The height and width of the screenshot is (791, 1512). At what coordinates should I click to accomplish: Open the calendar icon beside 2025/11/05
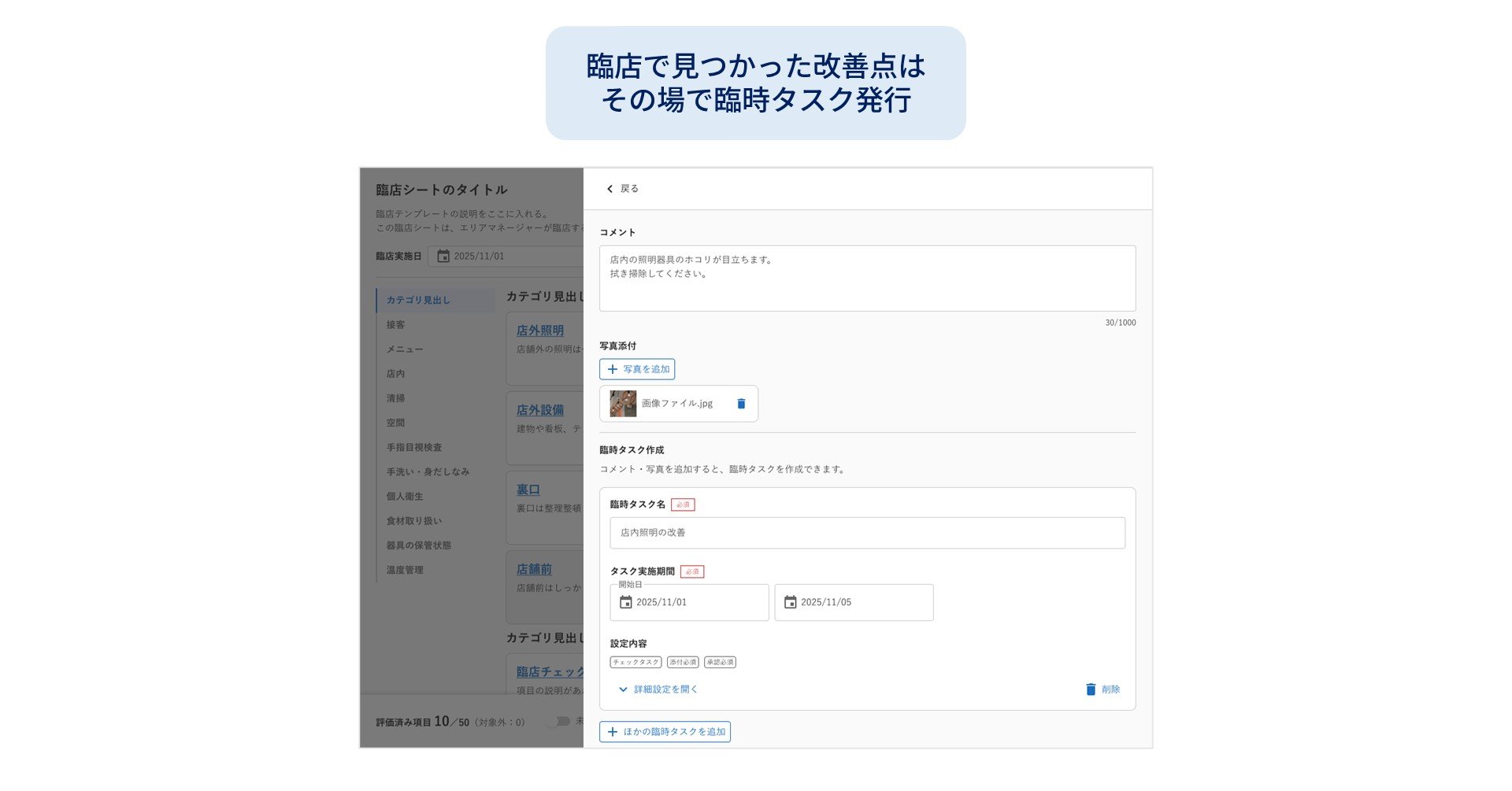click(x=791, y=603)
